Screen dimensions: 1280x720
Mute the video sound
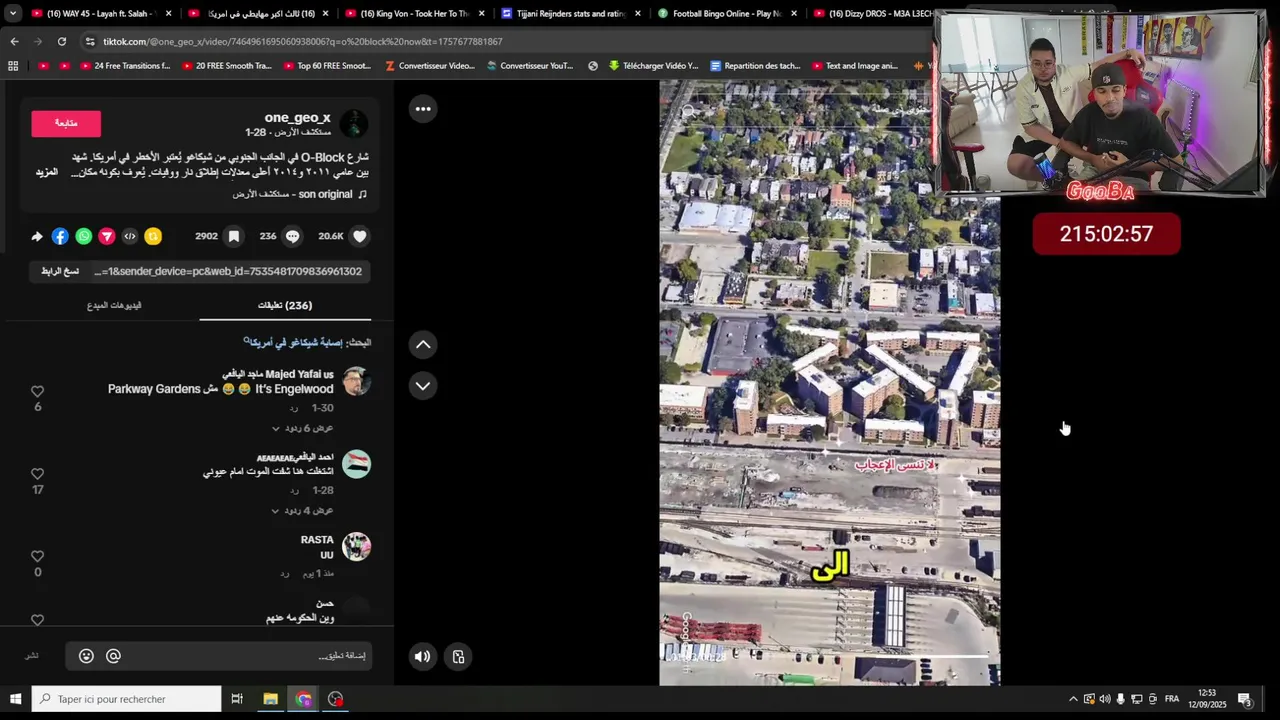click(422, 656)
